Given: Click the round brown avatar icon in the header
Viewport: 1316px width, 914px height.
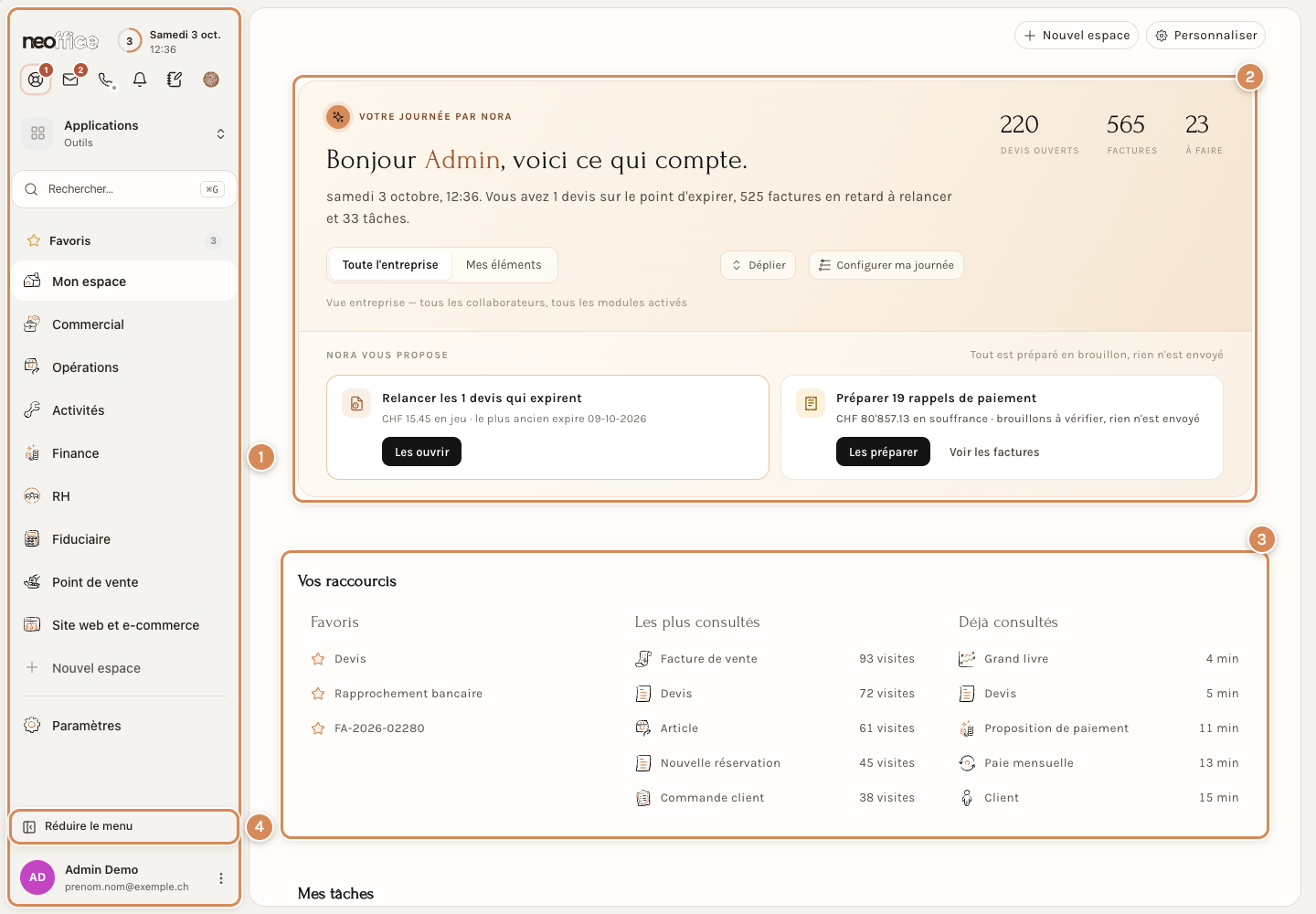Looking at the screenshot, I should pyautogui.click(x=211, y=80).
